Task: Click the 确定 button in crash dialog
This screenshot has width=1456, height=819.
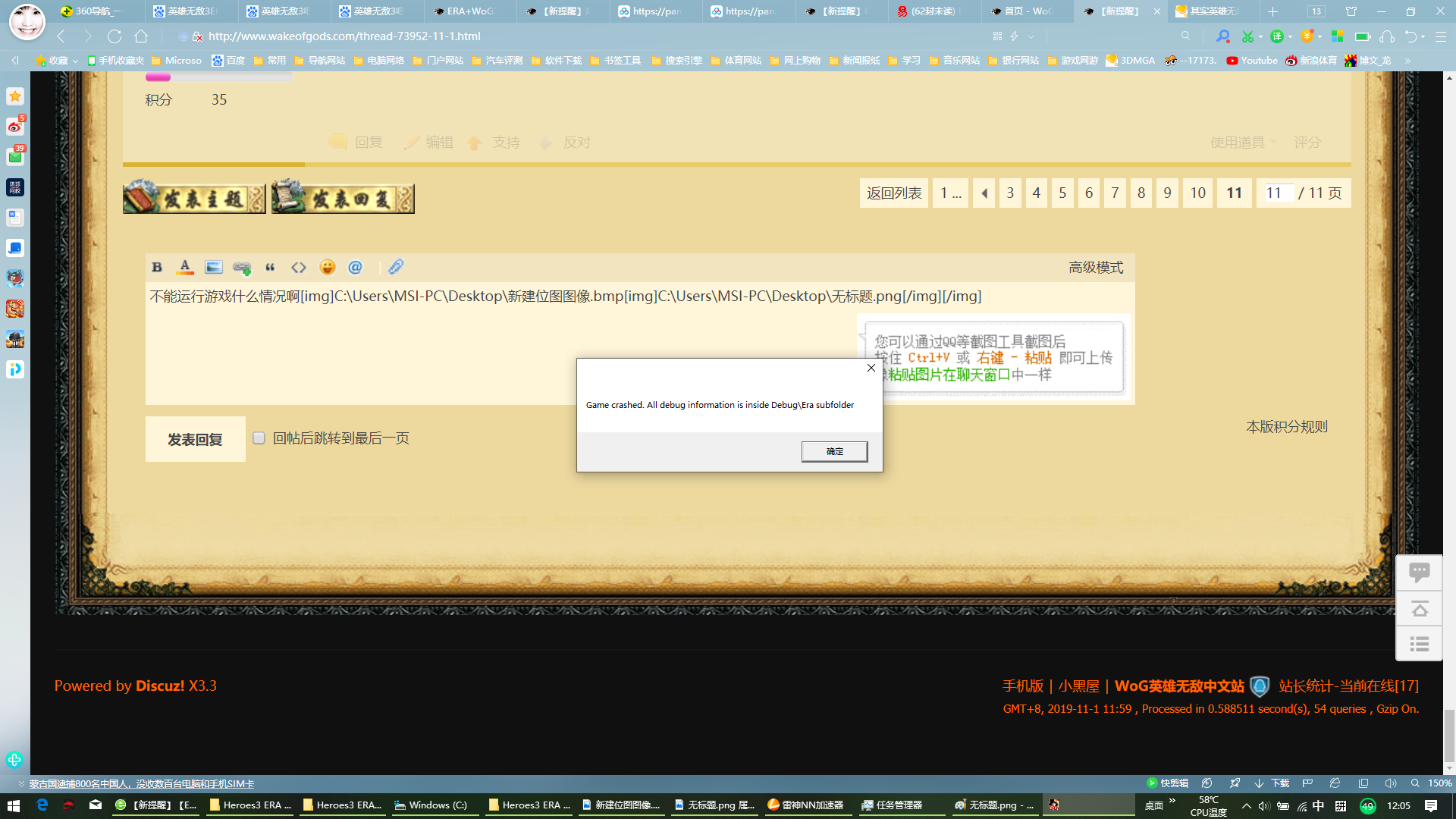Action: pyautogui.click(x=834, y=451)
